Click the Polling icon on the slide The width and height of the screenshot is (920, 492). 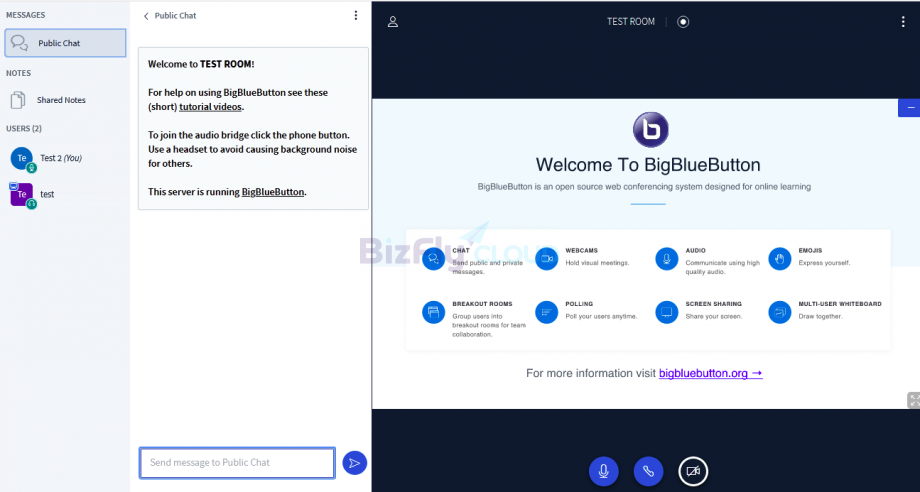[546, 312]
